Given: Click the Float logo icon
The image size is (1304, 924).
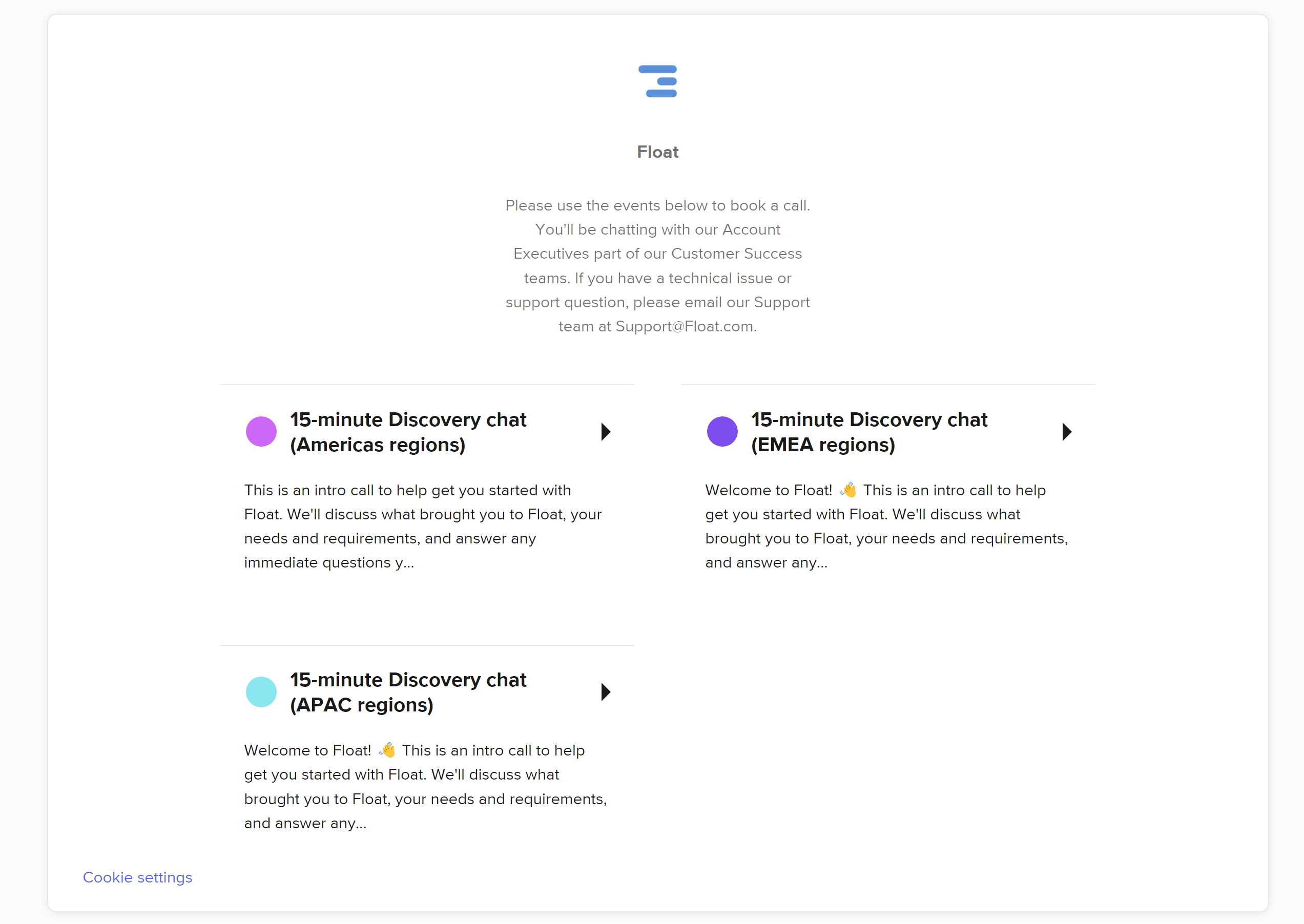Looking at the screenshot, I should [657, 81].
